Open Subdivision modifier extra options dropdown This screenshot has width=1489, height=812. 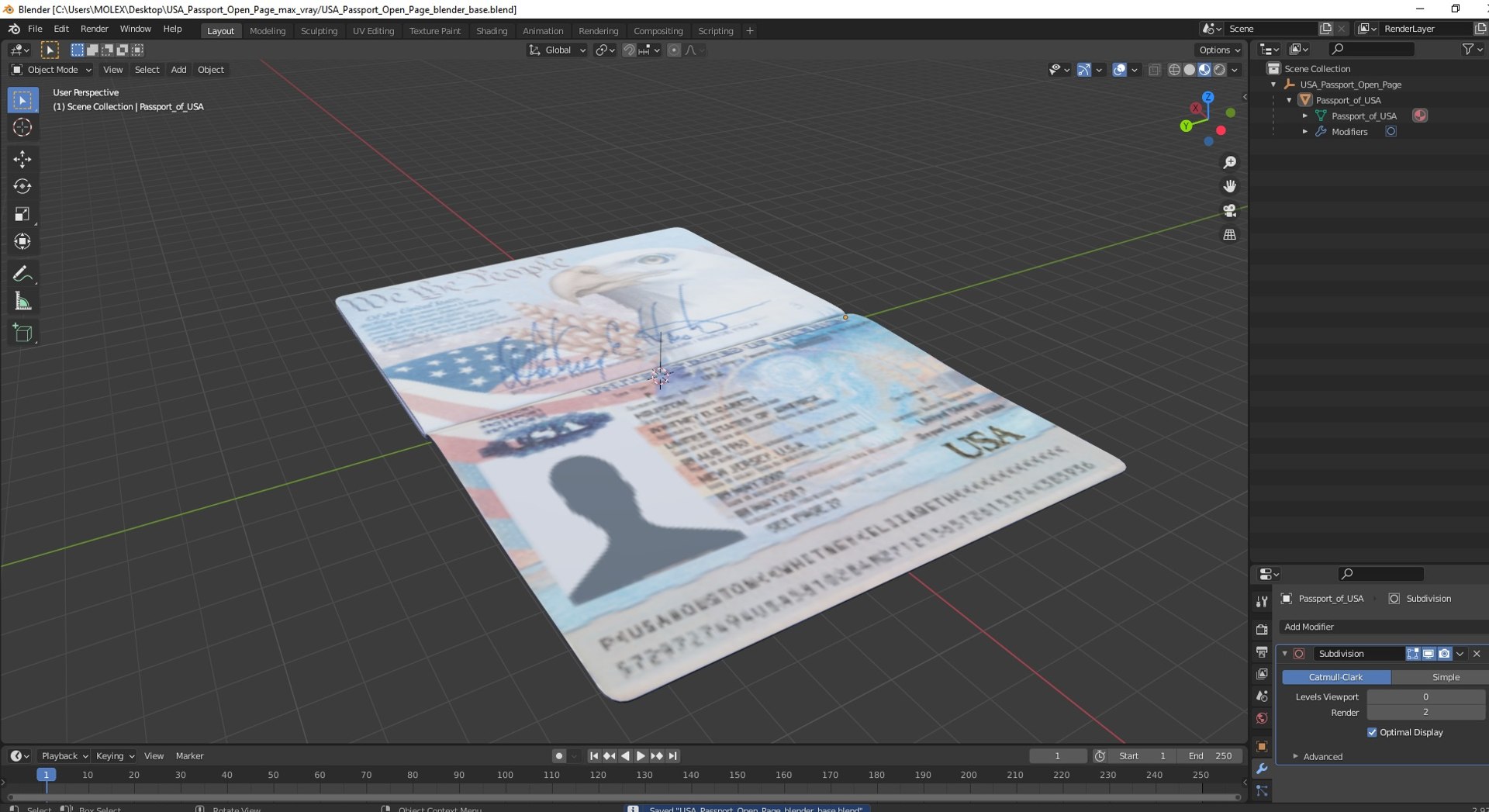point(1460,654)
